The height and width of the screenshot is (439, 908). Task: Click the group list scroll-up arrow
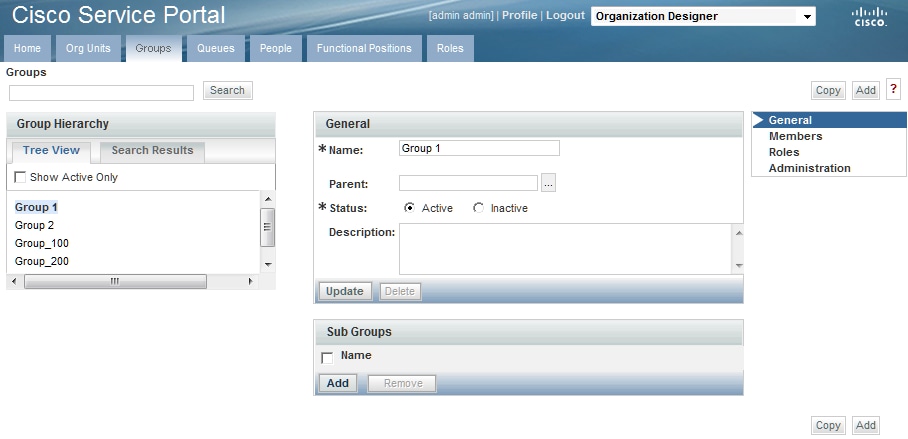(268, 199)
